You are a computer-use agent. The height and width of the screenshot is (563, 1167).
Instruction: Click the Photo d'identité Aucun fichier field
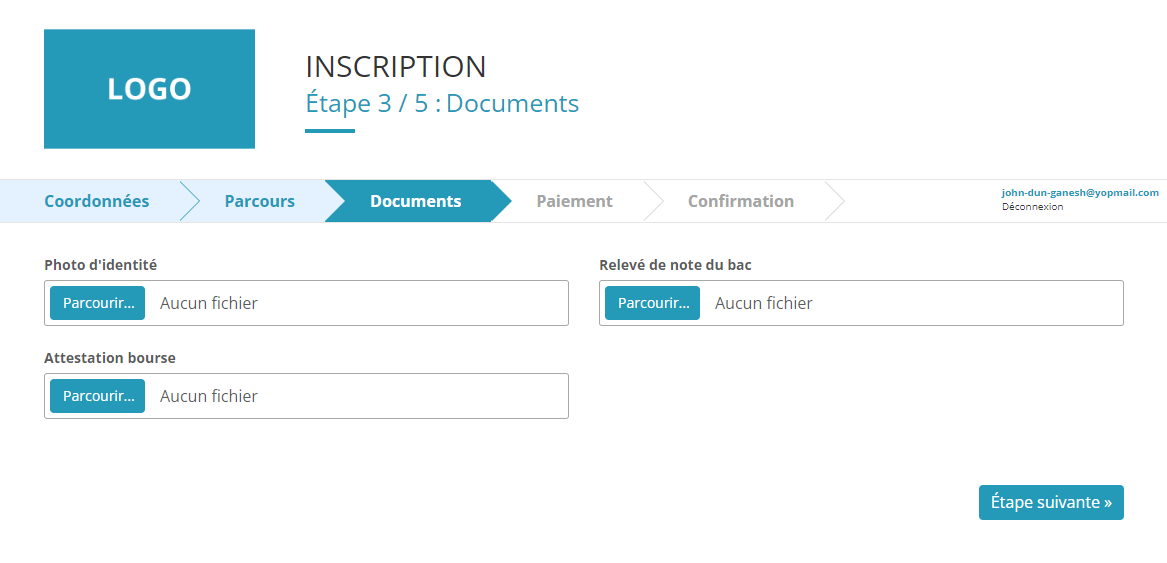click(x=307, y=303)
